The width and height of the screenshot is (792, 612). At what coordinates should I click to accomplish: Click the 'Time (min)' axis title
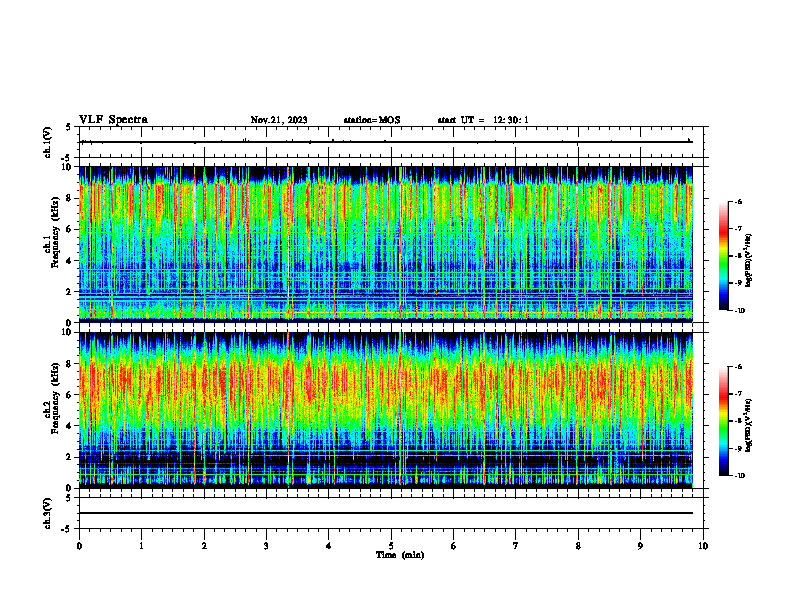click(400, 555)
